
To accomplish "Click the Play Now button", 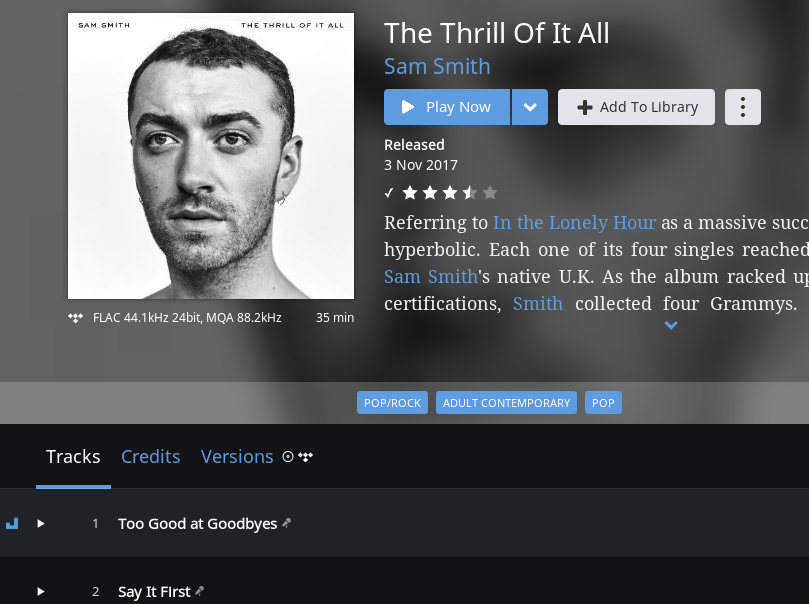I will 447,107.
